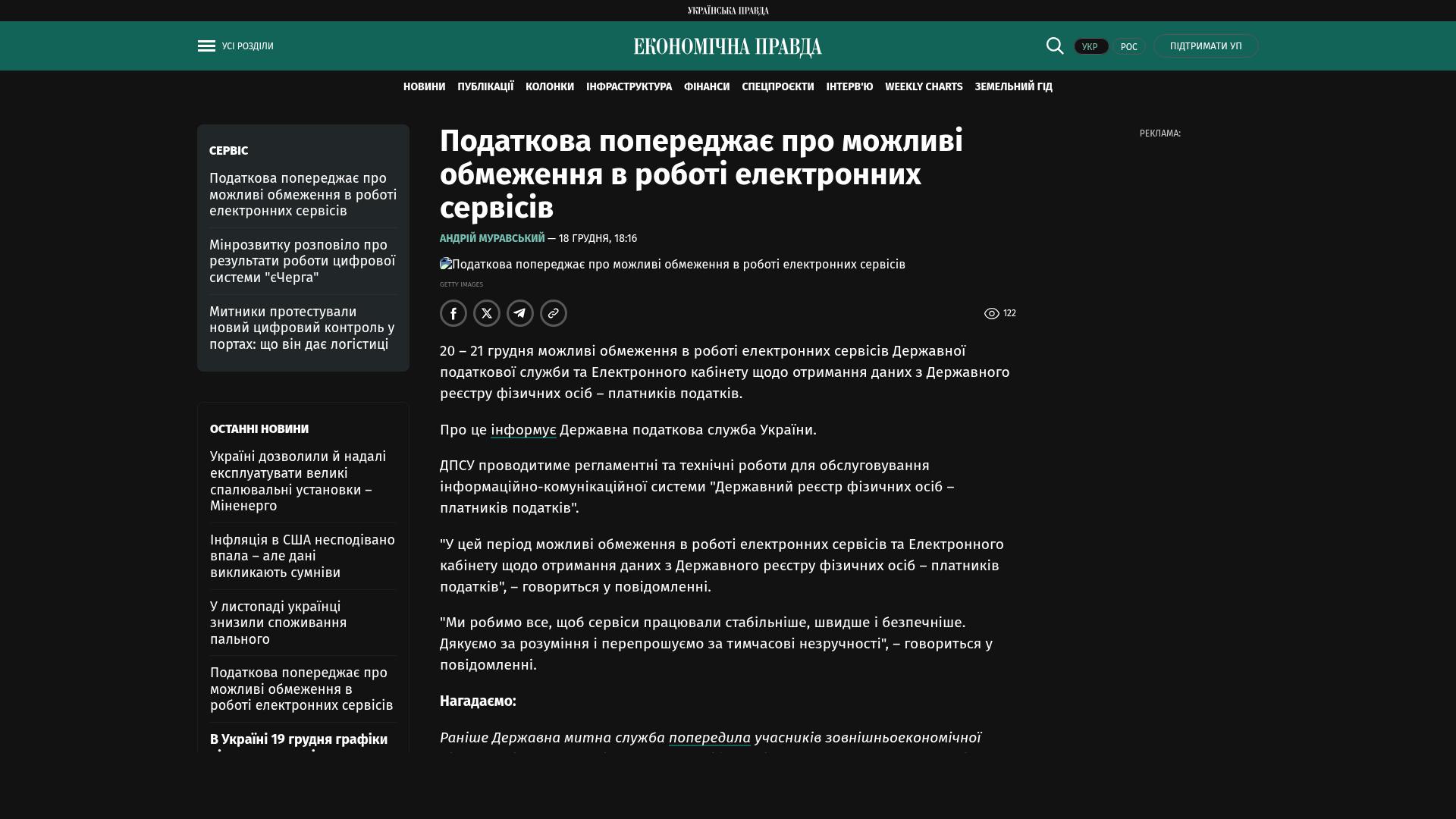Click the Економічна правда logo
The image size is (1456, 819).
[x=727, y=47]
